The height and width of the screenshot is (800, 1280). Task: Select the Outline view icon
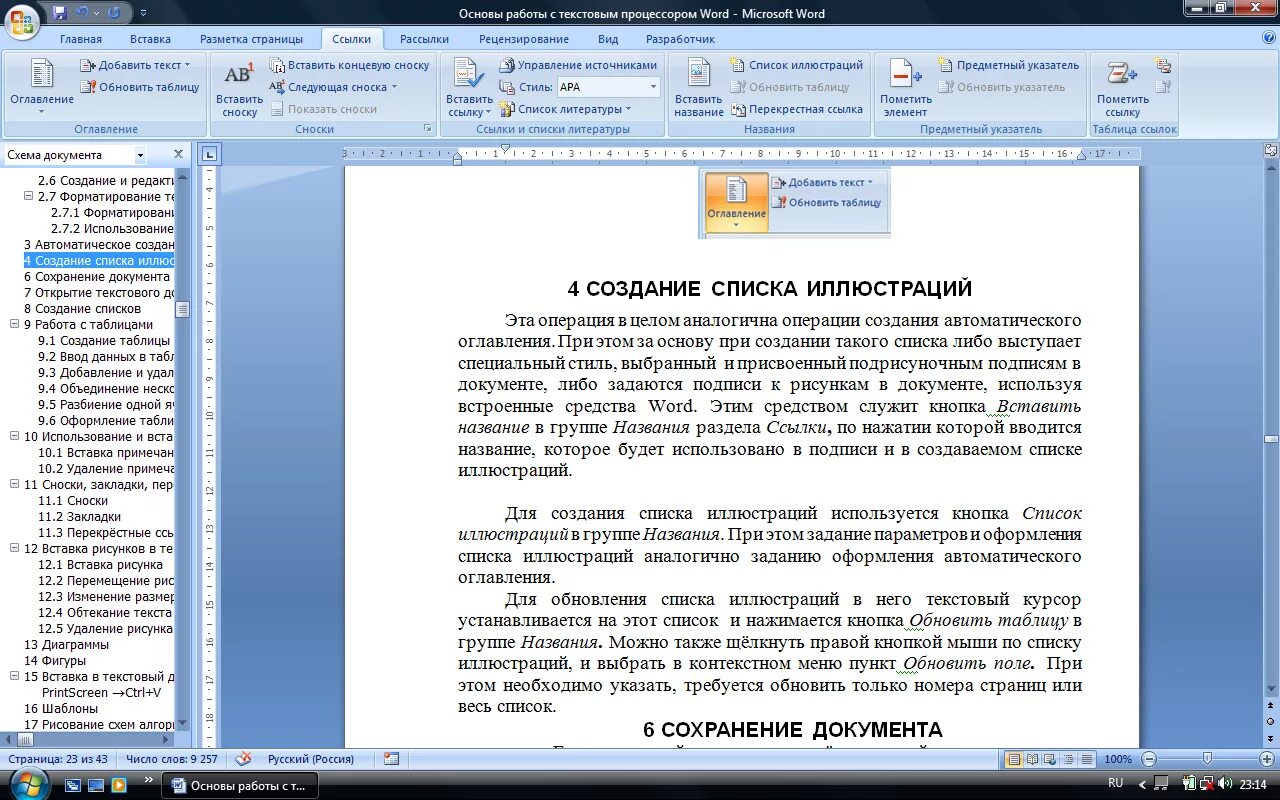1069,759
